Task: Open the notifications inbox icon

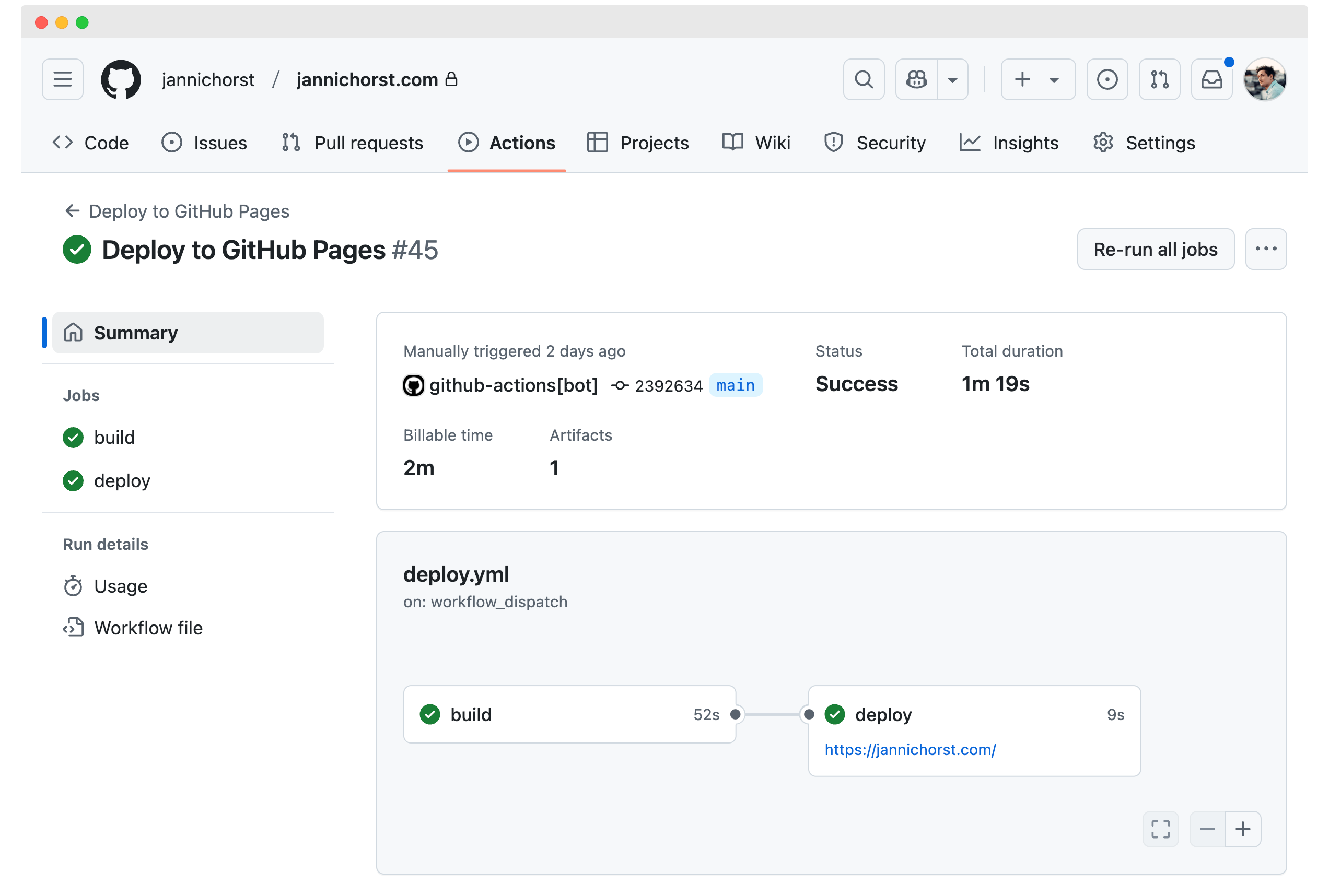Action: click(1211, 79)
